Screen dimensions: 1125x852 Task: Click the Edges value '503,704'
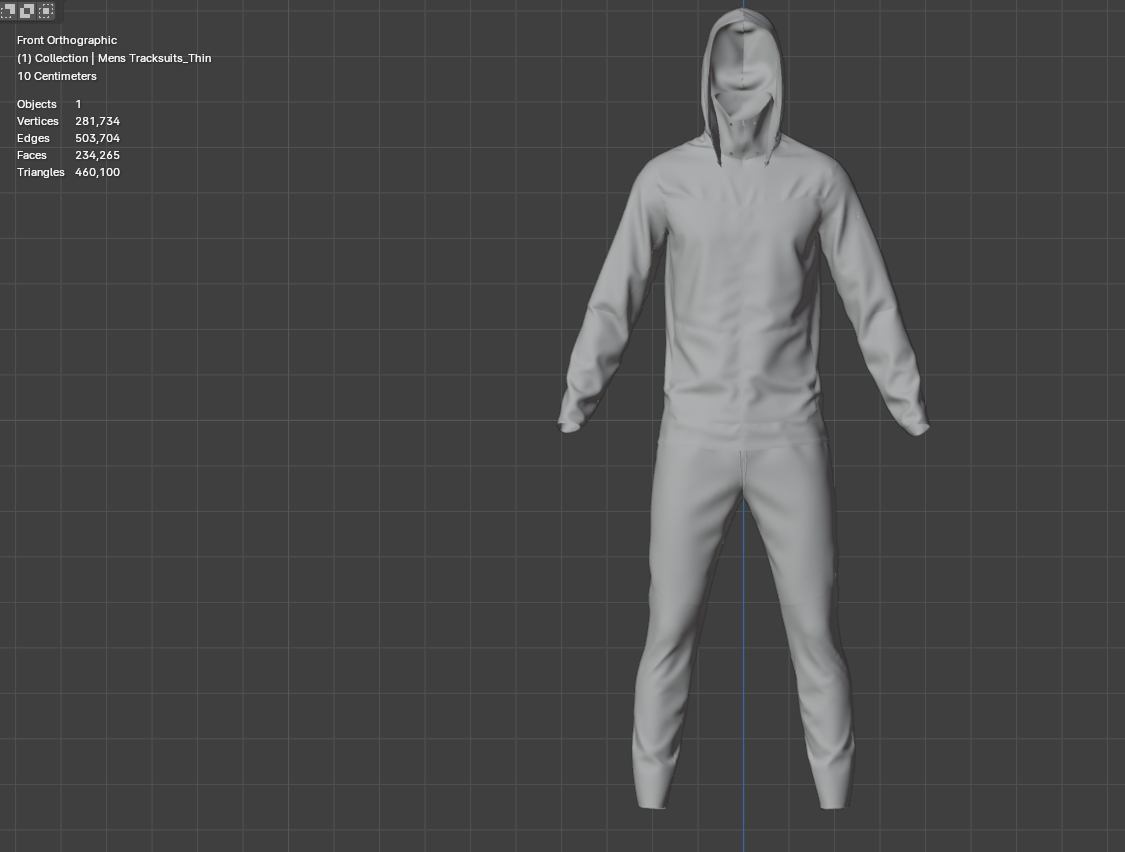(98, 138)
